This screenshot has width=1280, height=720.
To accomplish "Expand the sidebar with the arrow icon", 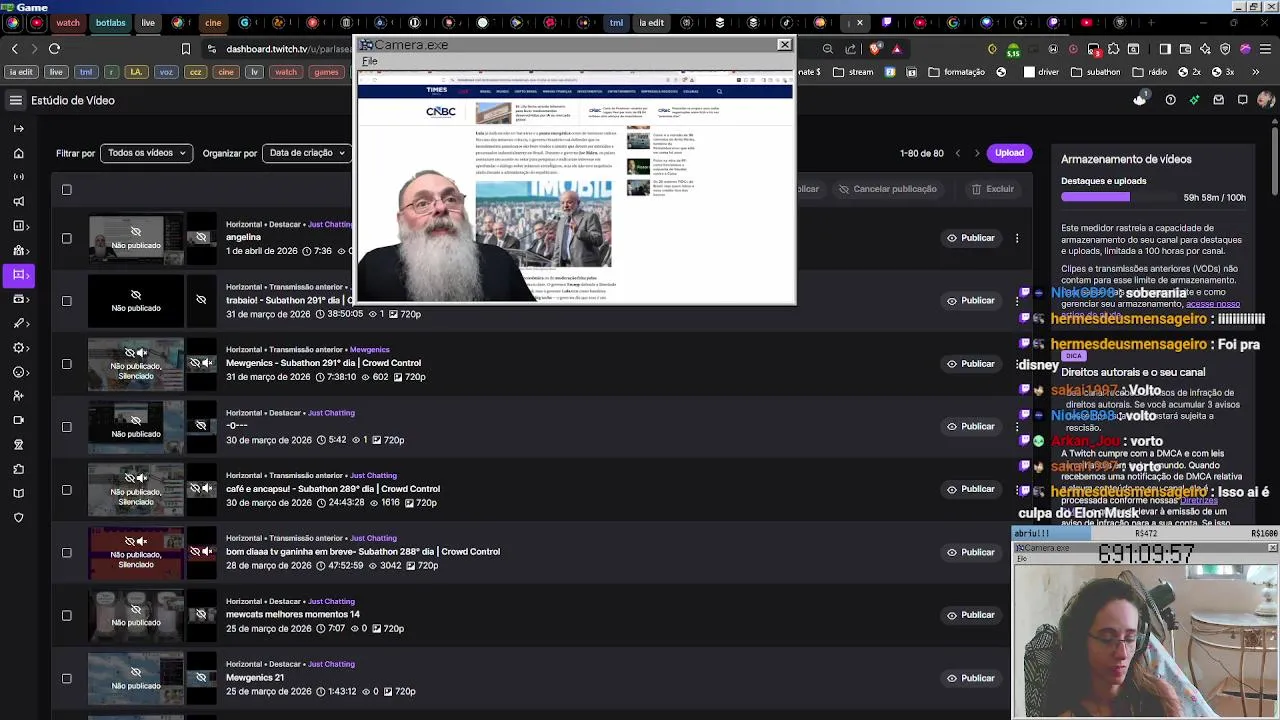I will [18, 128].
